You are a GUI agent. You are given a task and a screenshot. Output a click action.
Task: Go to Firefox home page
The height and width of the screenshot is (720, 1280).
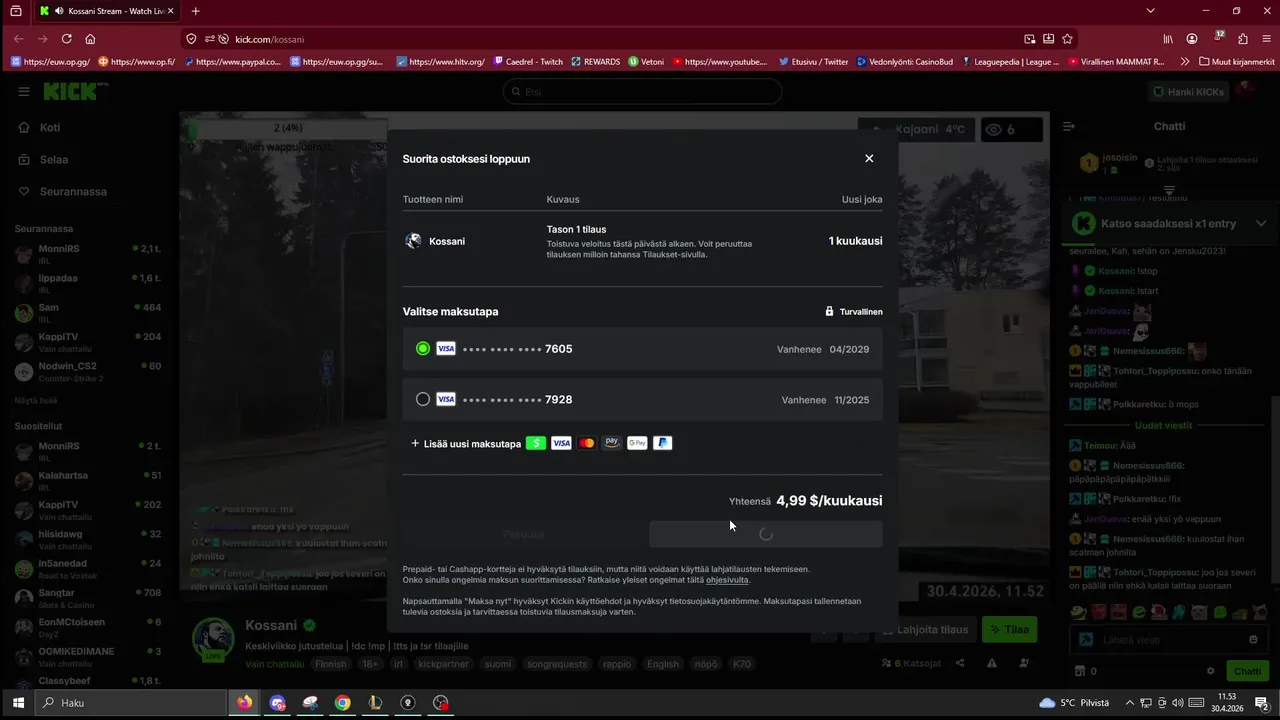tap(90, 39)
